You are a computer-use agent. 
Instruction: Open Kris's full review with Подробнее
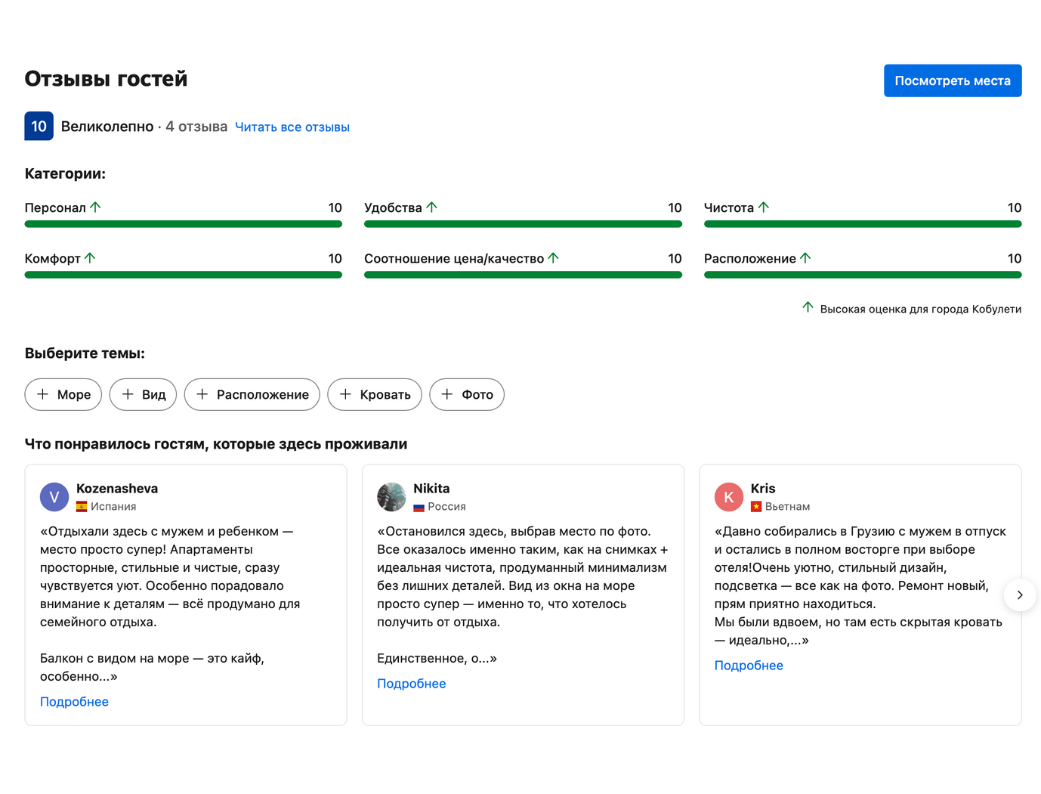[748, 666]
